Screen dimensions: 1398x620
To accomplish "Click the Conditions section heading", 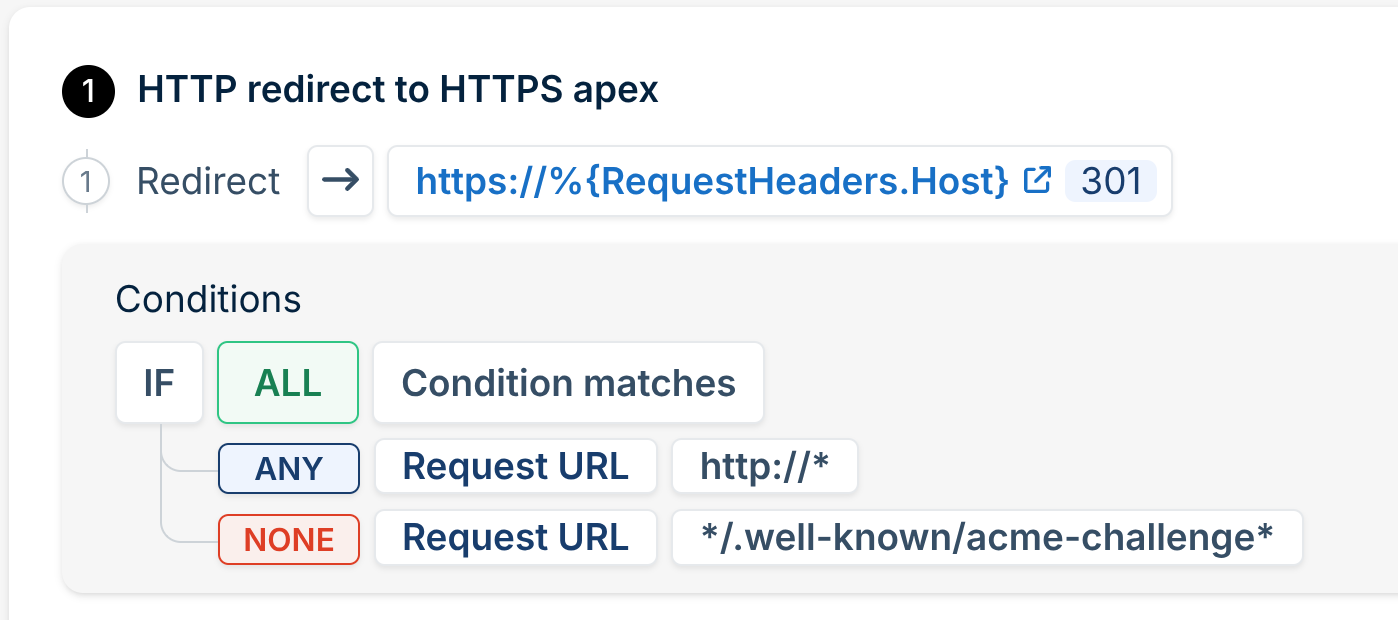I will coord(208,299).
